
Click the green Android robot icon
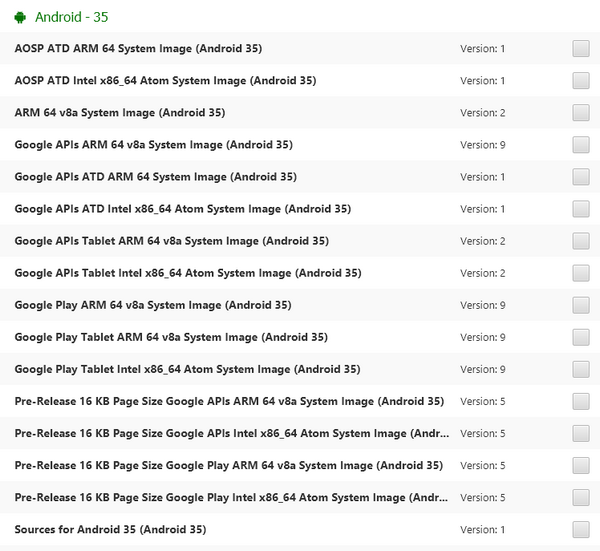click(20, 18)
